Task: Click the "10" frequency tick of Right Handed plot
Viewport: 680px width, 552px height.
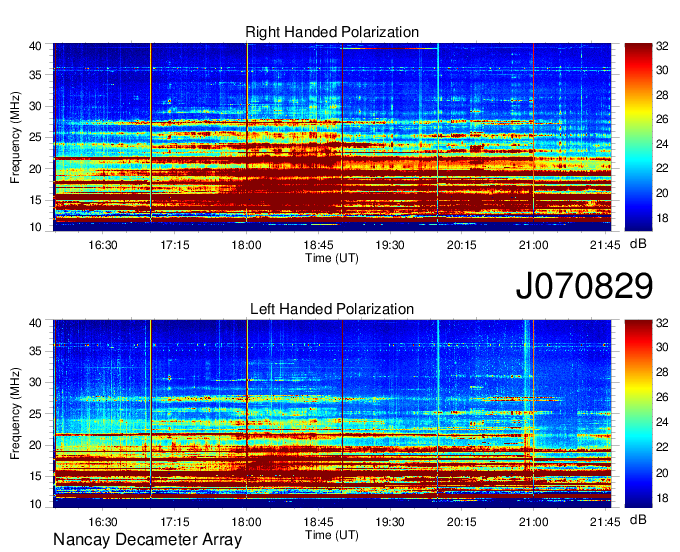Action: point(35,227)
